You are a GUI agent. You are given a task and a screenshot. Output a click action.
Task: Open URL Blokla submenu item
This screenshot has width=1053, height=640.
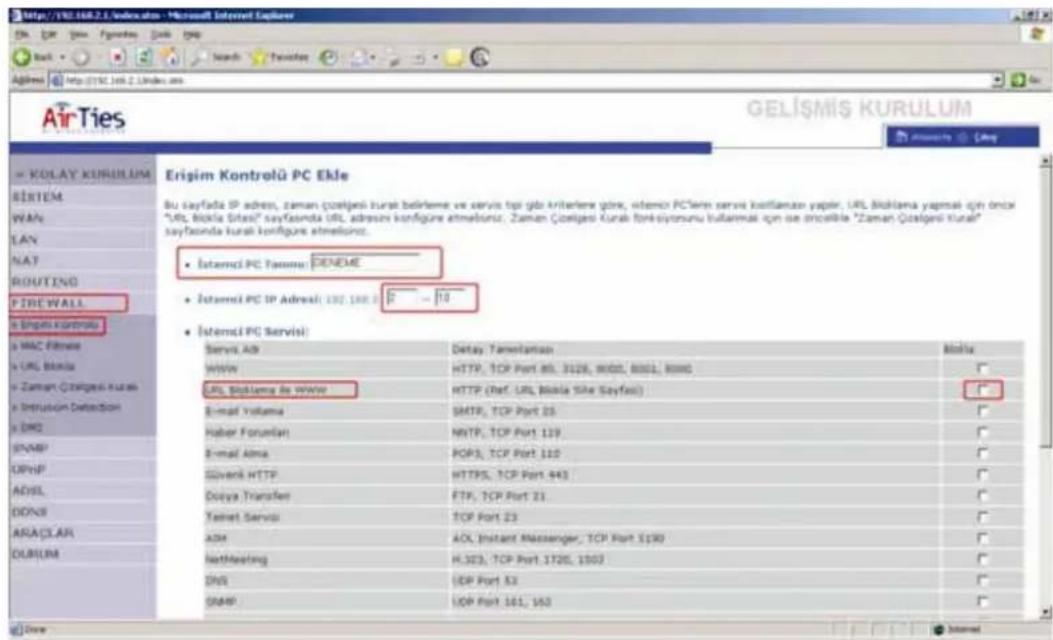click(x=44, y=367)
